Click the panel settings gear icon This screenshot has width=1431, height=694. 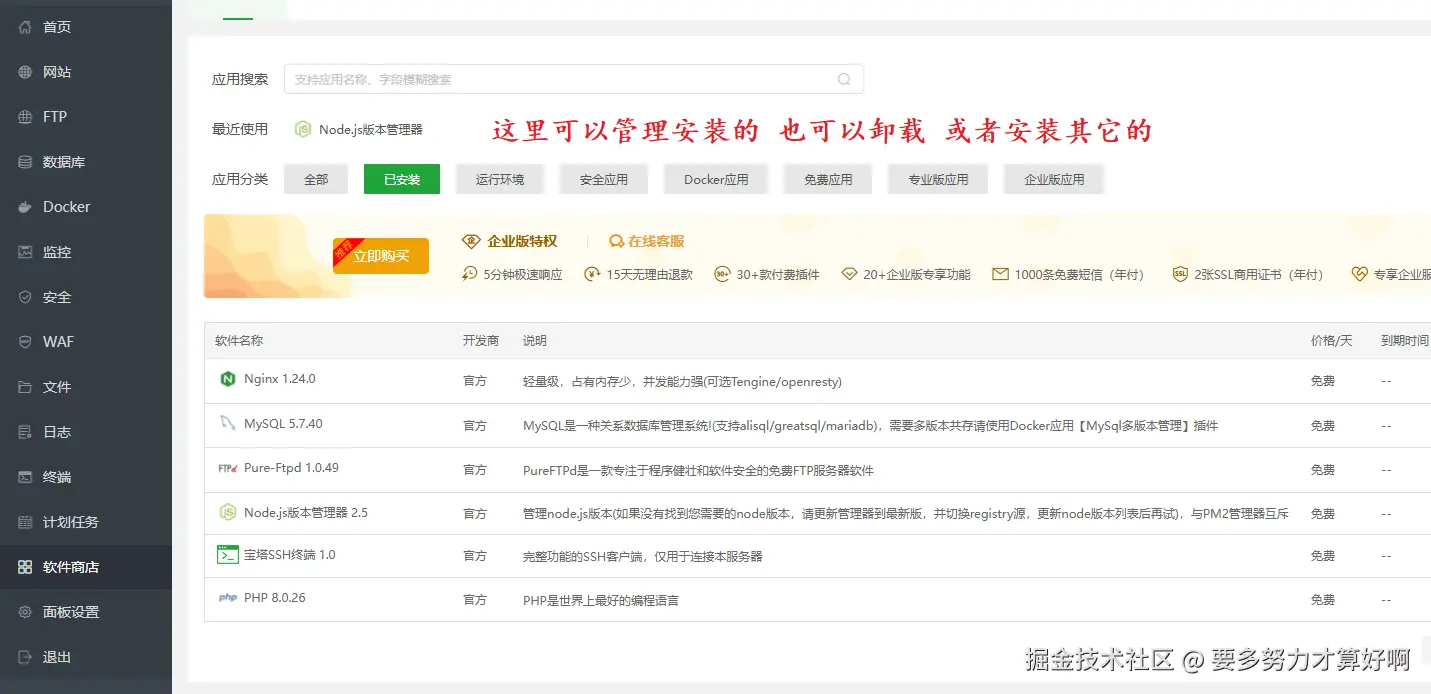(25, 612)
